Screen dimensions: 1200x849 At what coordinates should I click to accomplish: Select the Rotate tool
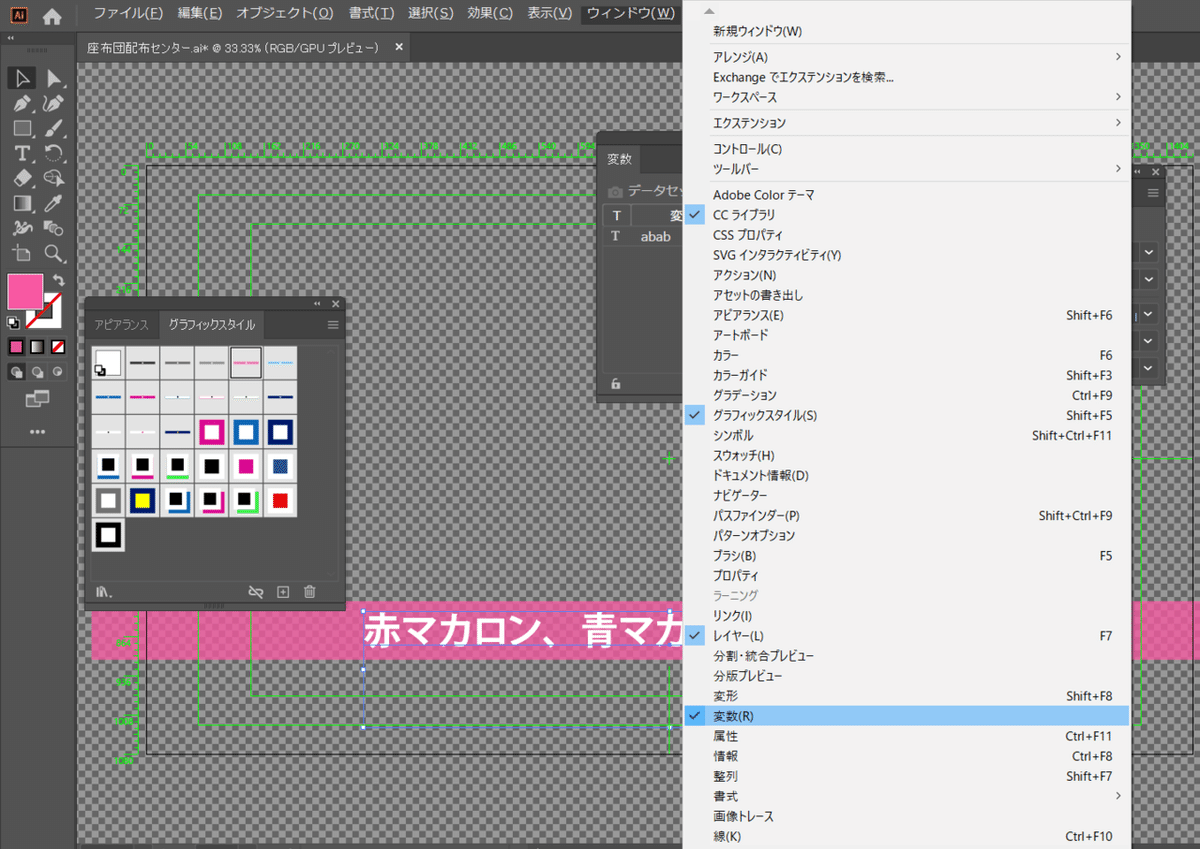pyautogui.click(x=54, y=153)
